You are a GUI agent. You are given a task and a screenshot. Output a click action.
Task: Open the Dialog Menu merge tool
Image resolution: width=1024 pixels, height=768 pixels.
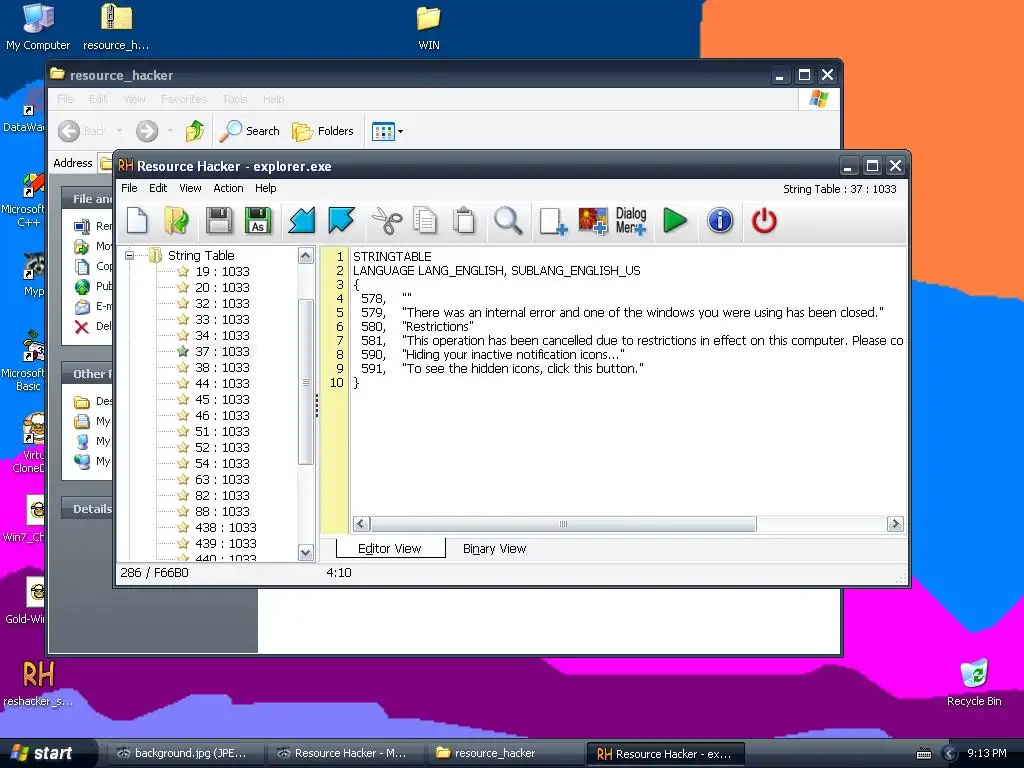(631, 221)
